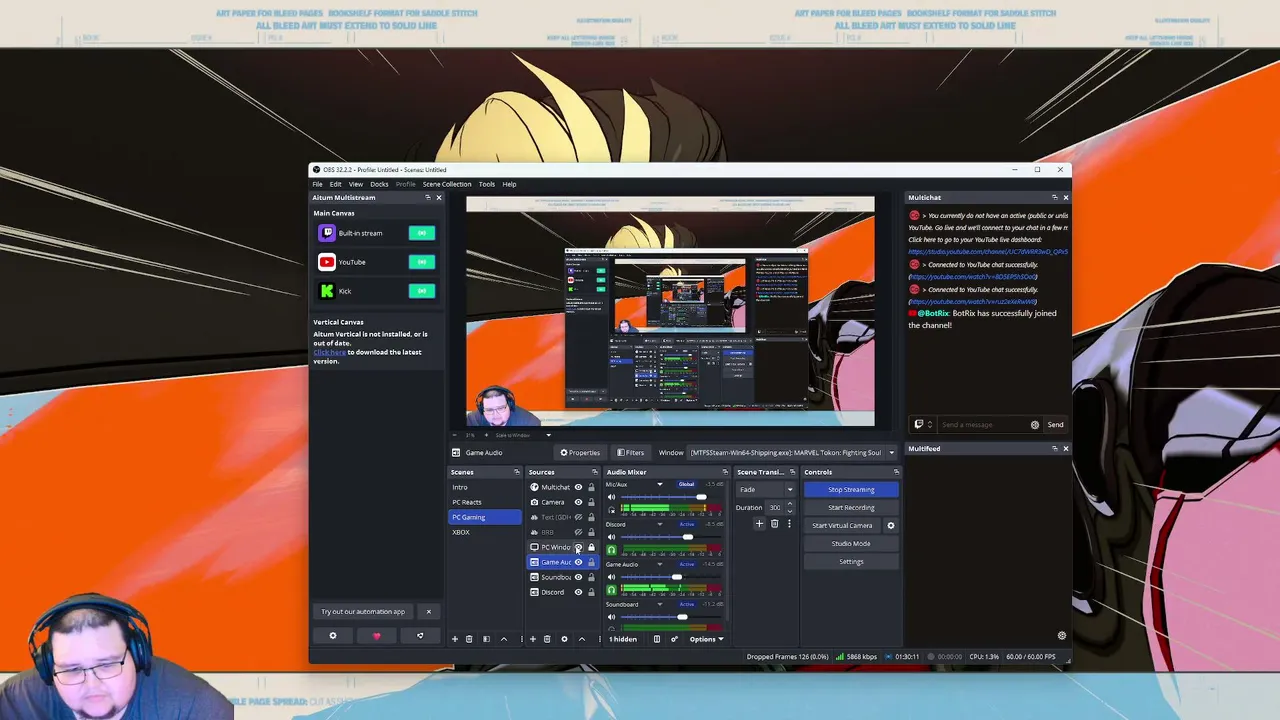Show the hidden Text (GDI+) source
Viewport: 1280px width, 720px height.
pyautogui.click(x=578, y=517)
